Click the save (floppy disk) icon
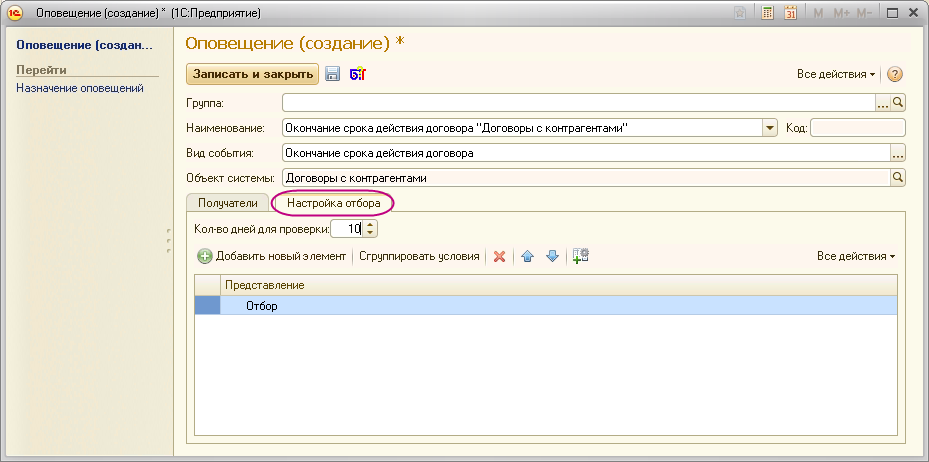This screenshot has width=929, height=462. 333,75
